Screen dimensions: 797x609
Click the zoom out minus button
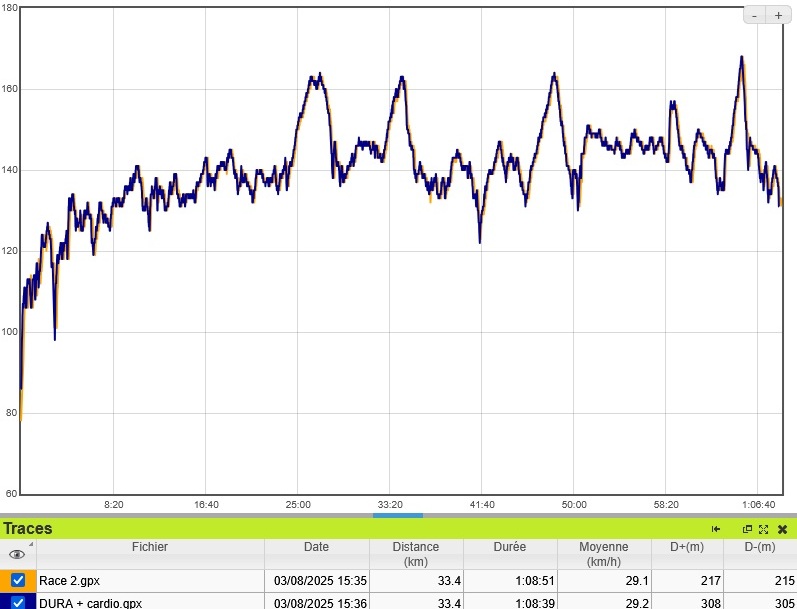755,15
